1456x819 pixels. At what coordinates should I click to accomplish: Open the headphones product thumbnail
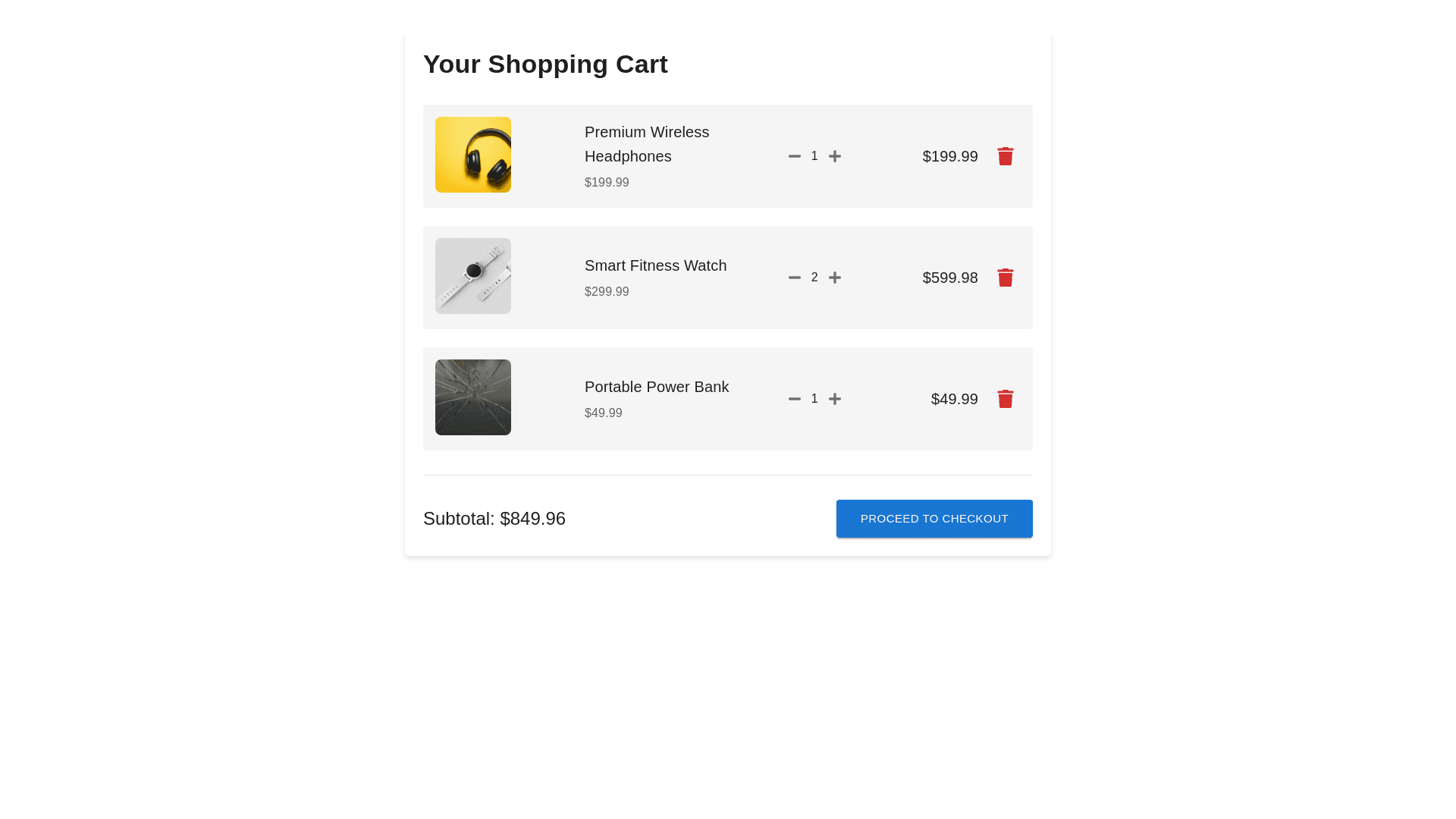(473, 155)
